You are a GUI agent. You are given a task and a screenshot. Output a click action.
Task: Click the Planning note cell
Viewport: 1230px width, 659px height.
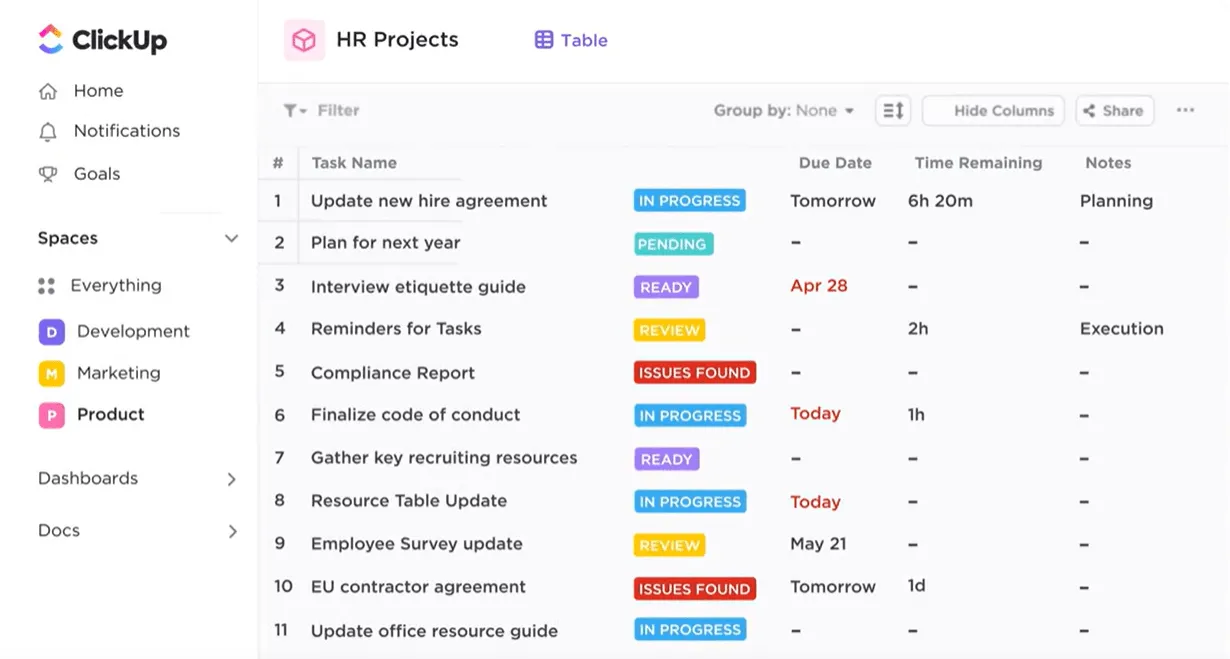pos(1116,201)
